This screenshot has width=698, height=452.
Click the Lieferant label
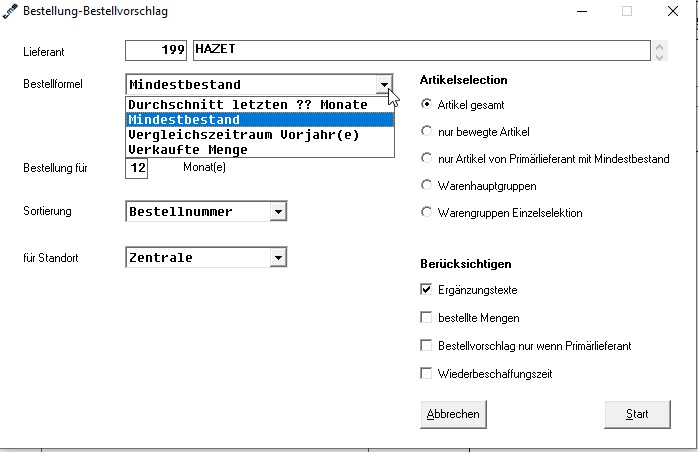pos(44,52)
